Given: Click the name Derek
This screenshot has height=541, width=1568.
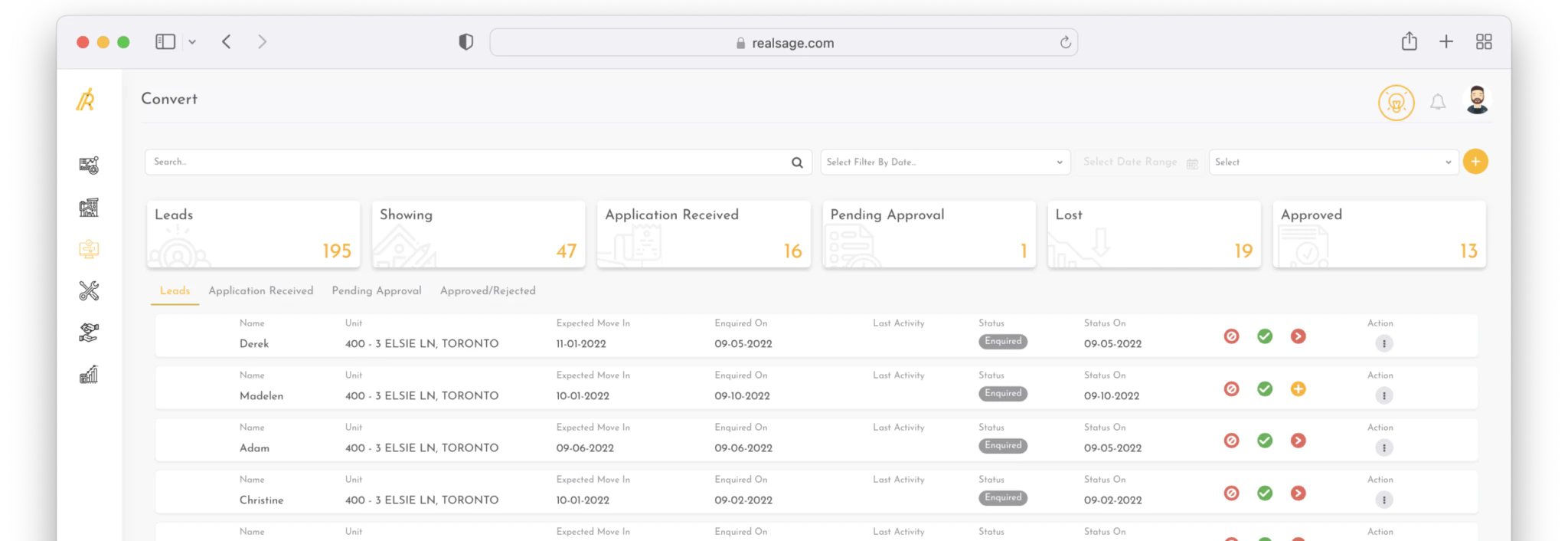Looking at the screenshot, I should (254, 344).
